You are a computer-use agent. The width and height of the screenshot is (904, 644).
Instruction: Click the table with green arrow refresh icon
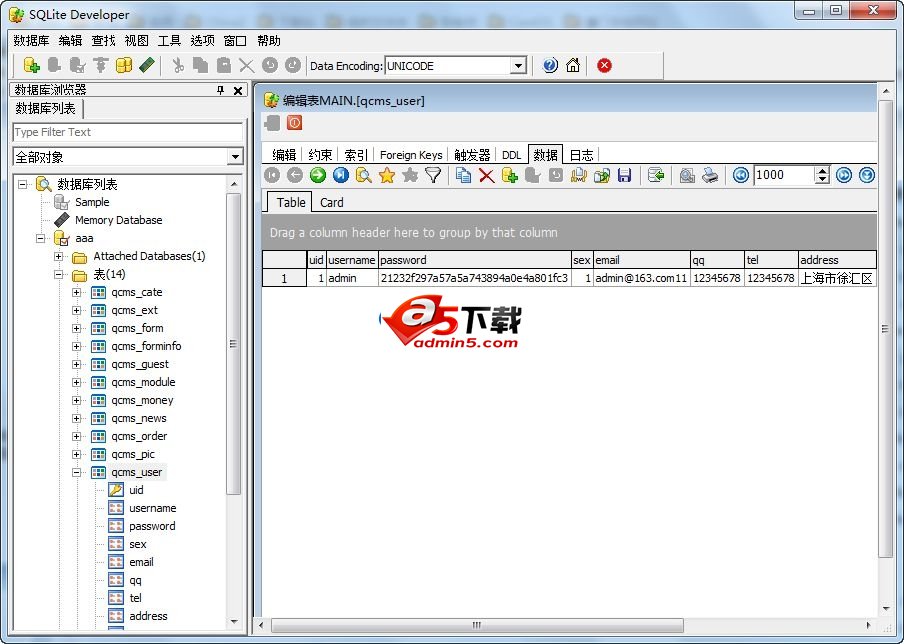click(656, 175)
